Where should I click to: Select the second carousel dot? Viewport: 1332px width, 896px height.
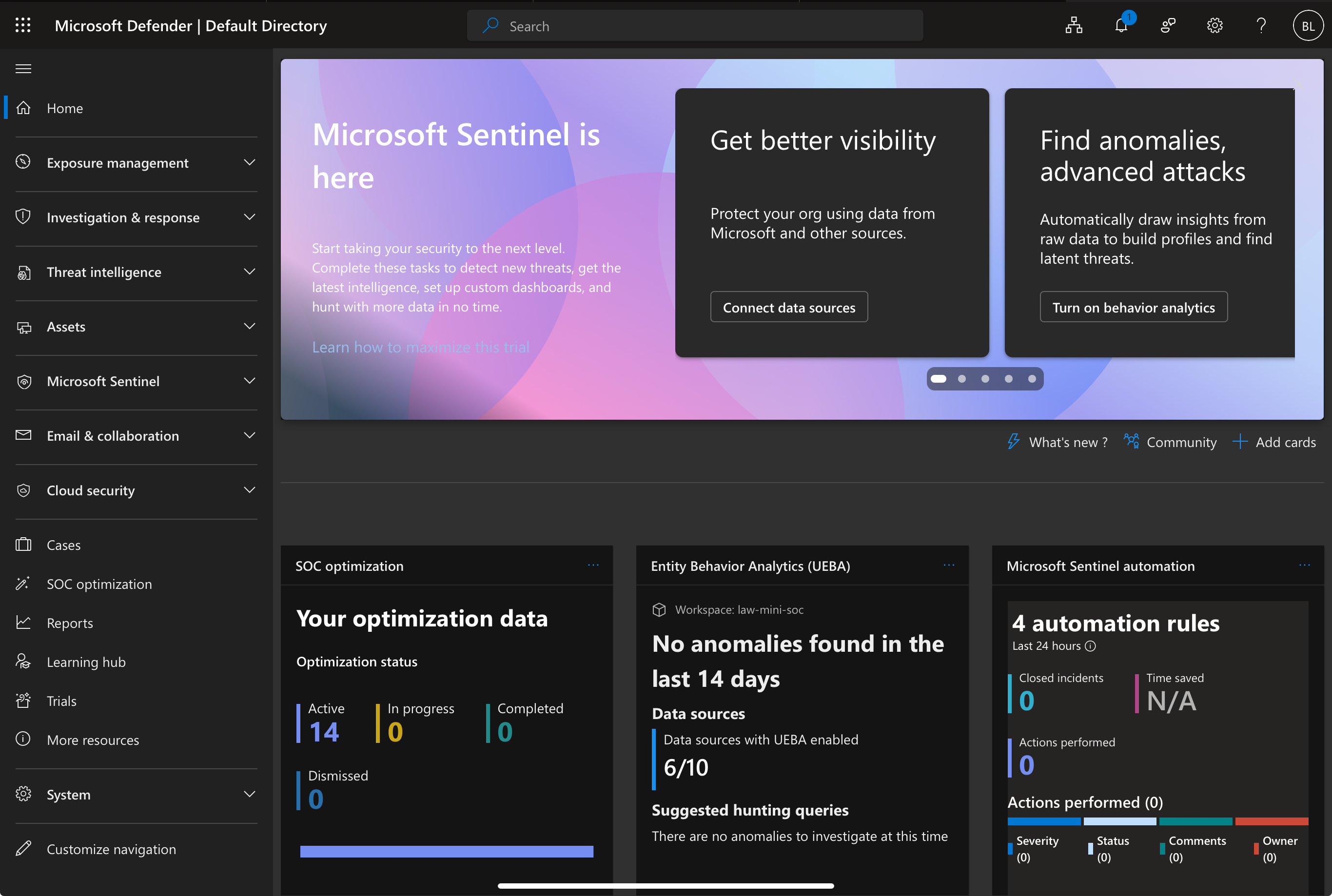(x=962, y=379)
